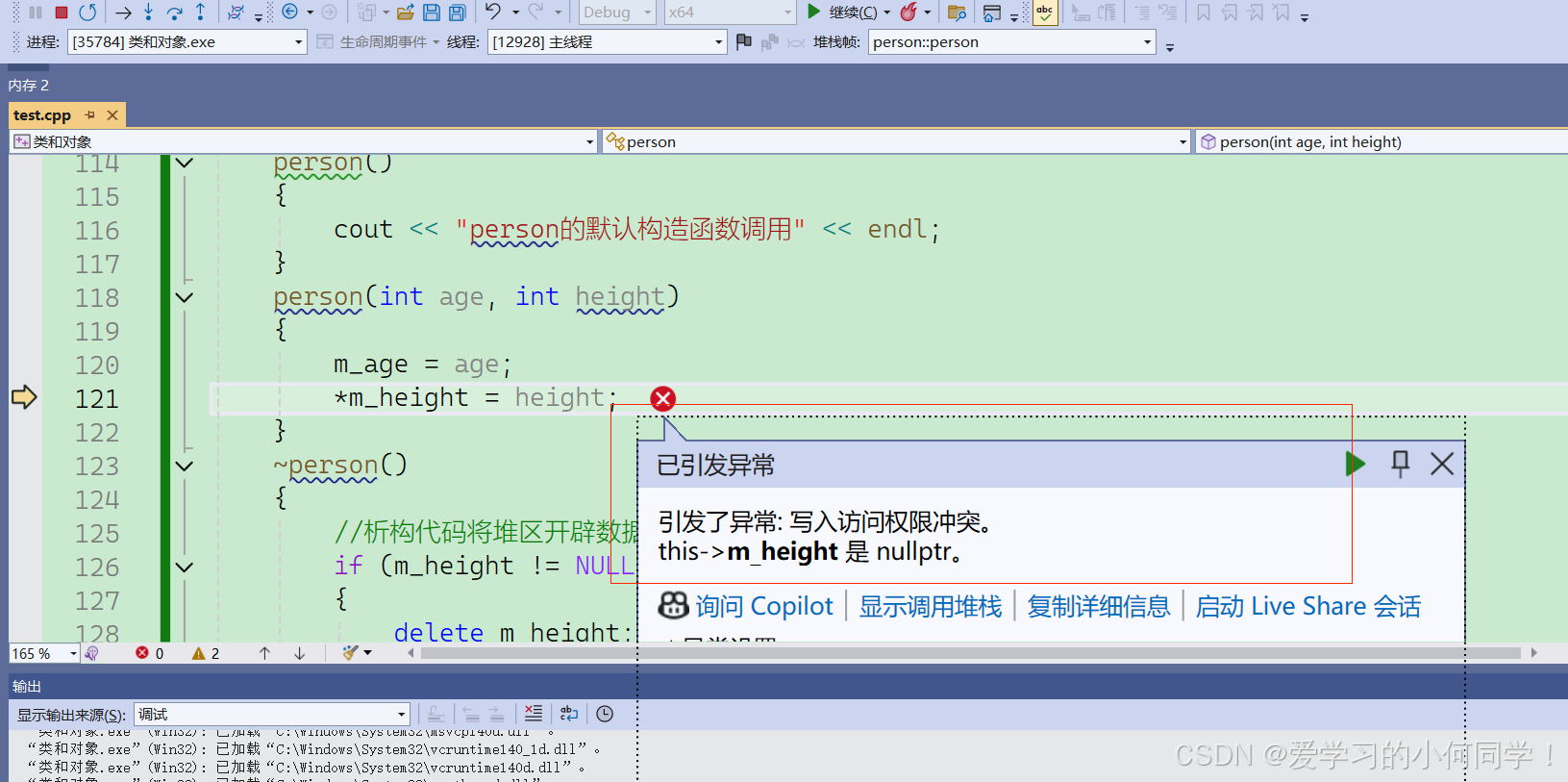Go to previous issue up arrow
Viewport: 1568px width, 782px height.
(264, 653)
